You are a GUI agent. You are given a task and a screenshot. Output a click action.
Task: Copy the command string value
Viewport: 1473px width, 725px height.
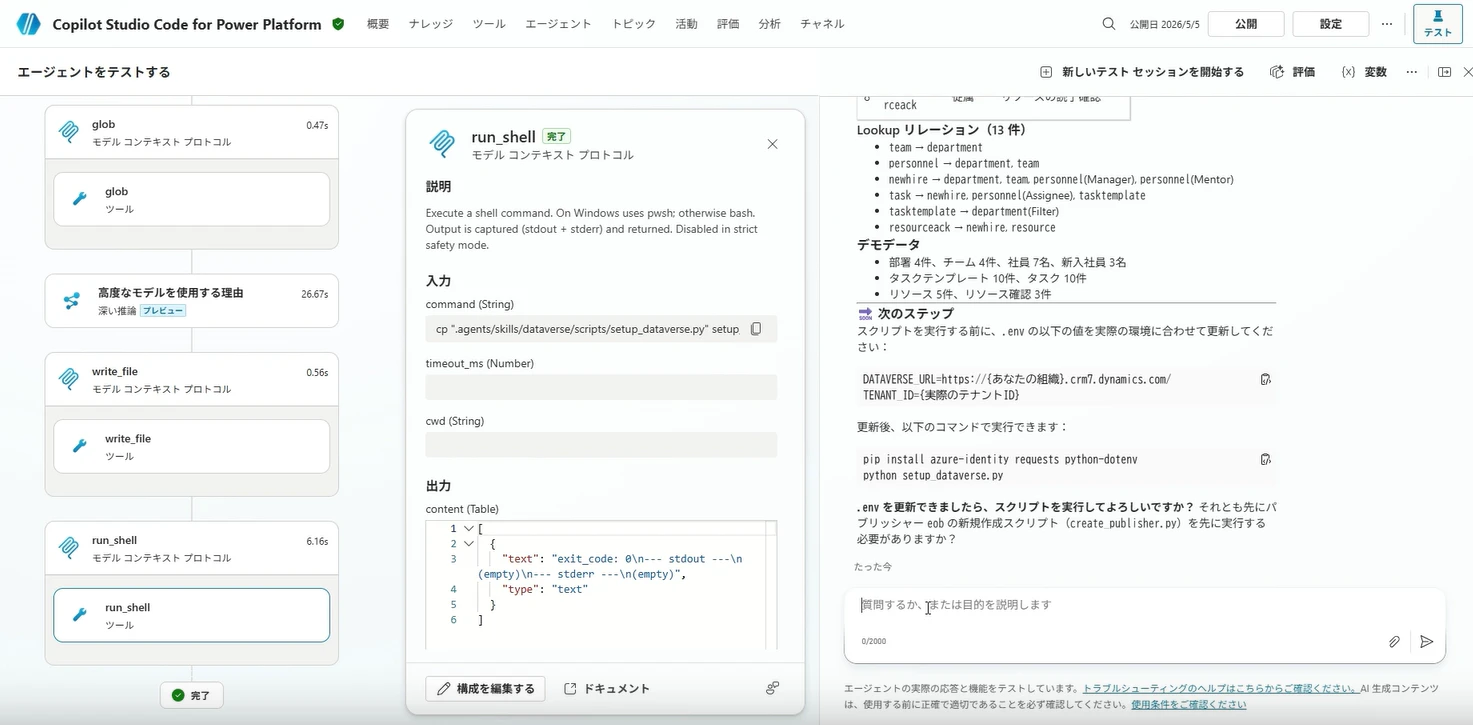[x=756, y=329]
